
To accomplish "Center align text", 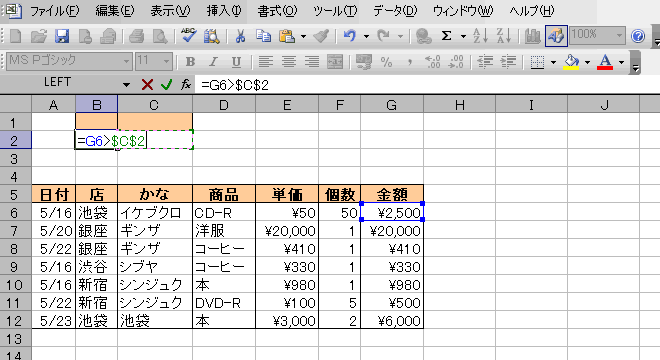I will point(289,62).
